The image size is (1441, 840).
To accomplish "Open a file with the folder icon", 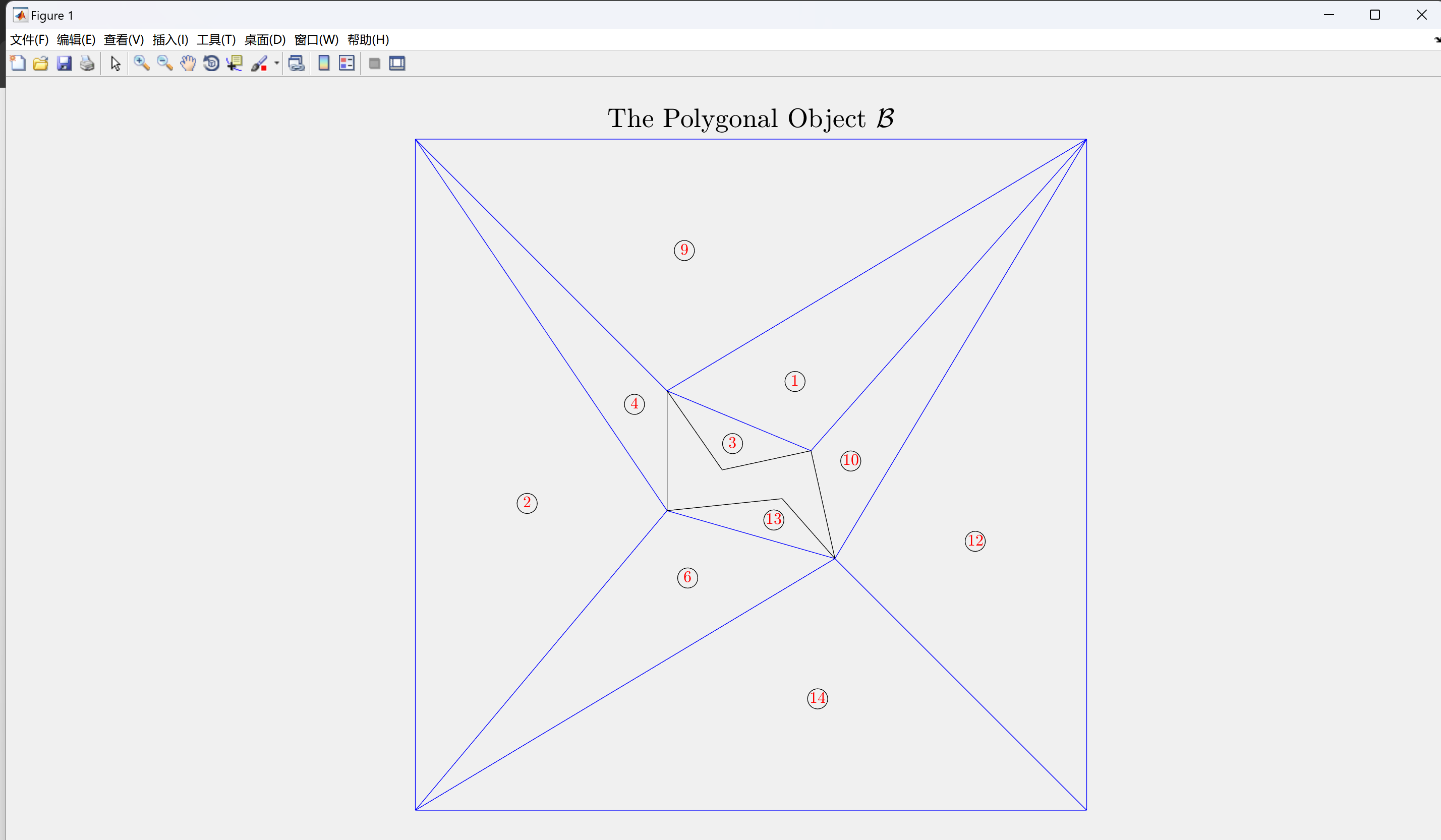I will [x=40, y=64].
